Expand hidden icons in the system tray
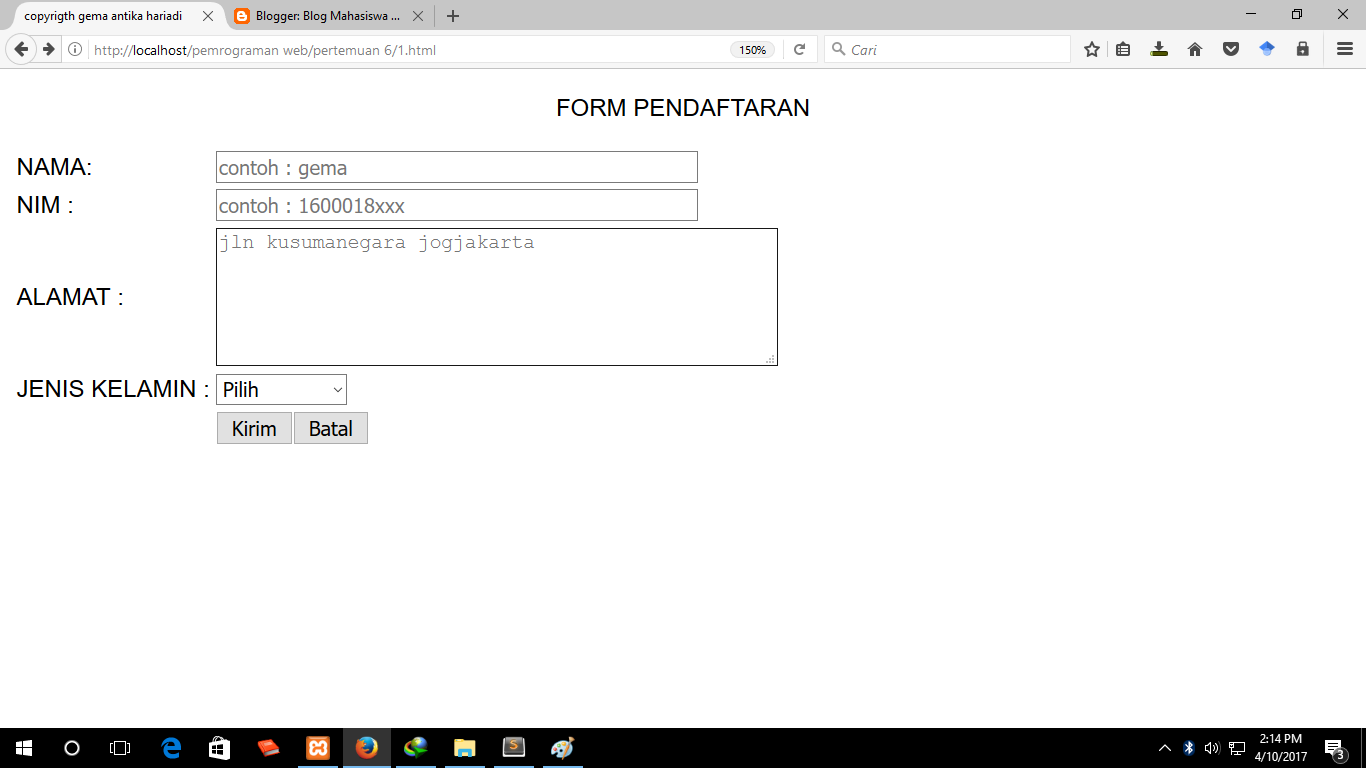The height and width of the screenshot is (768, 1366). [1164, 747]
